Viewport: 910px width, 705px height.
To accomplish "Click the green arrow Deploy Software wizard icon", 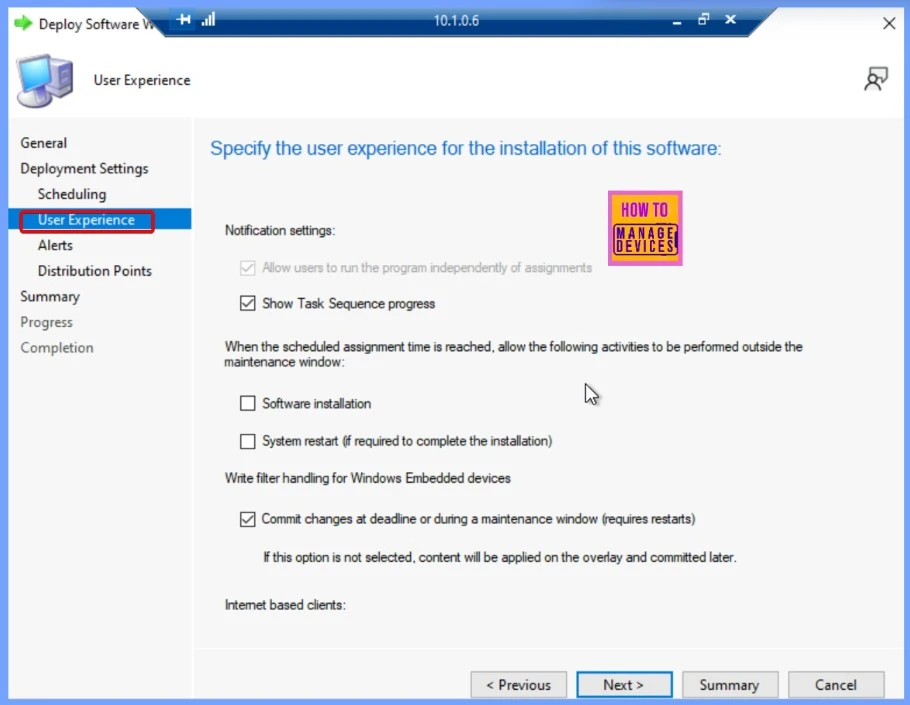I will 23,24.
